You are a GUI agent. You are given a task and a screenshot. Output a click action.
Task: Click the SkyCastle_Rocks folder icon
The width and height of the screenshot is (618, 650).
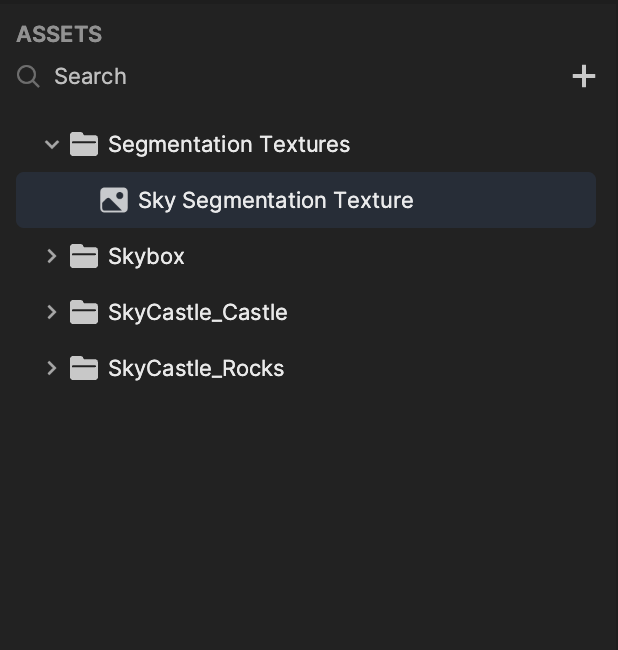(x=84, y=368)
